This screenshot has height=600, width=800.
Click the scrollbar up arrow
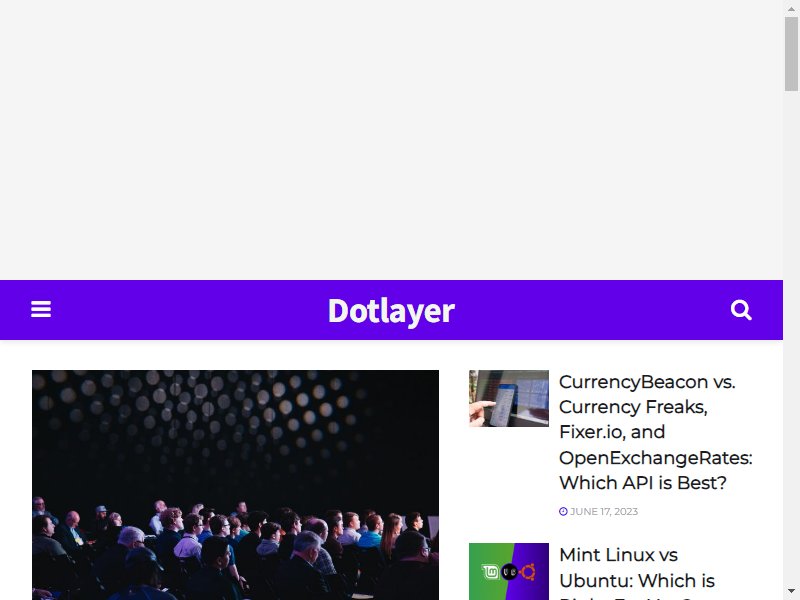[x=791, y=8]
